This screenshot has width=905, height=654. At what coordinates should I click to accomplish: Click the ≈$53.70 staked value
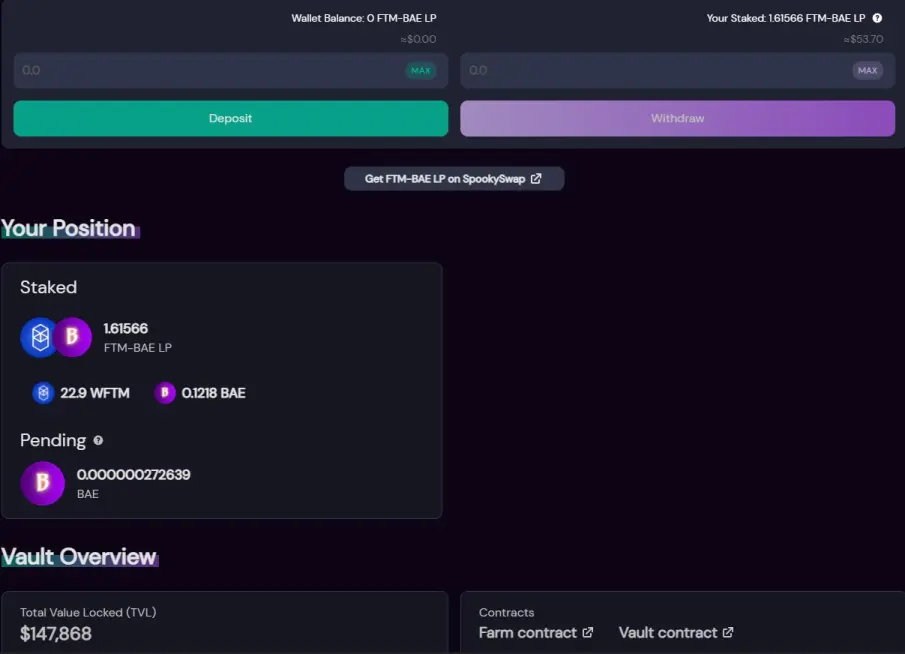pyautogui.click(x=863, y=39)
